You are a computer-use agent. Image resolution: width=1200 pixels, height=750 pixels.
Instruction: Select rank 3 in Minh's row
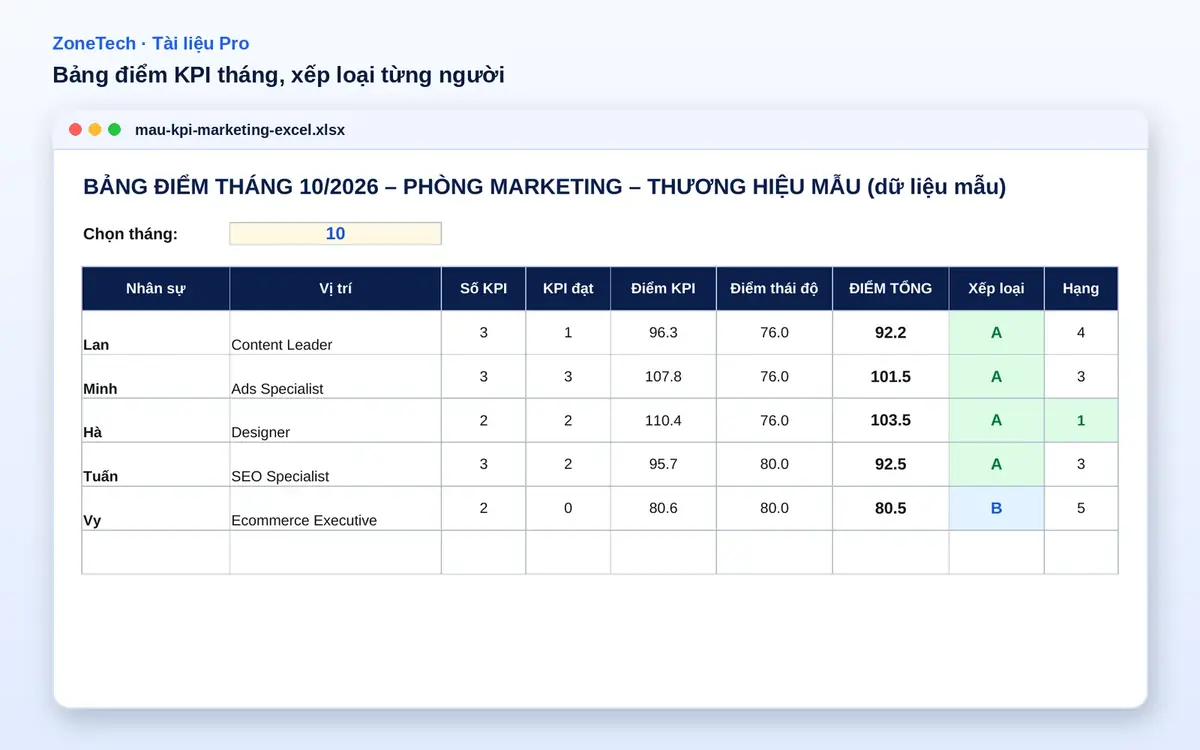point(1081,377)
